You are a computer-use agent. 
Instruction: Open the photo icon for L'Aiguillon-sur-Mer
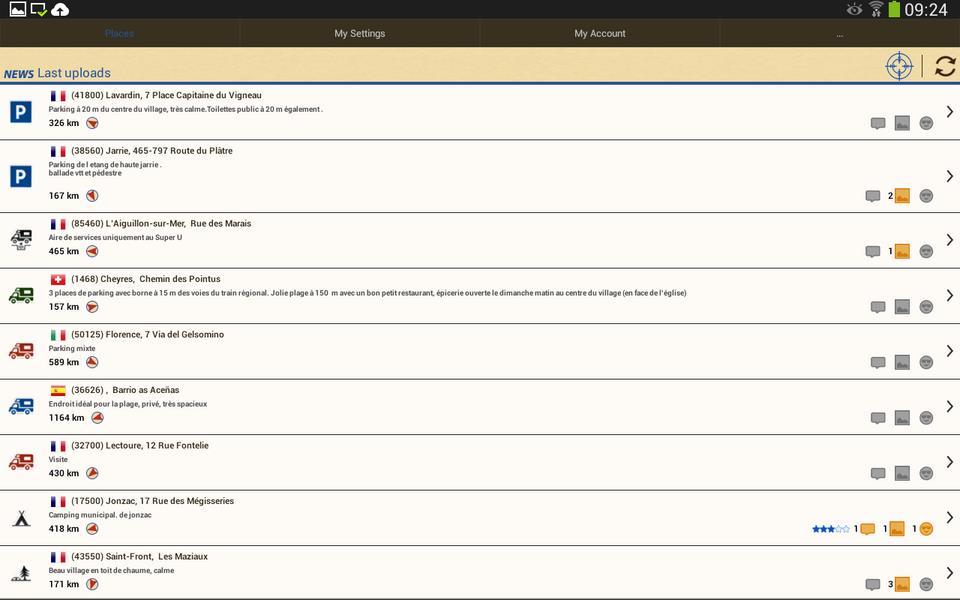click(902, 251)
